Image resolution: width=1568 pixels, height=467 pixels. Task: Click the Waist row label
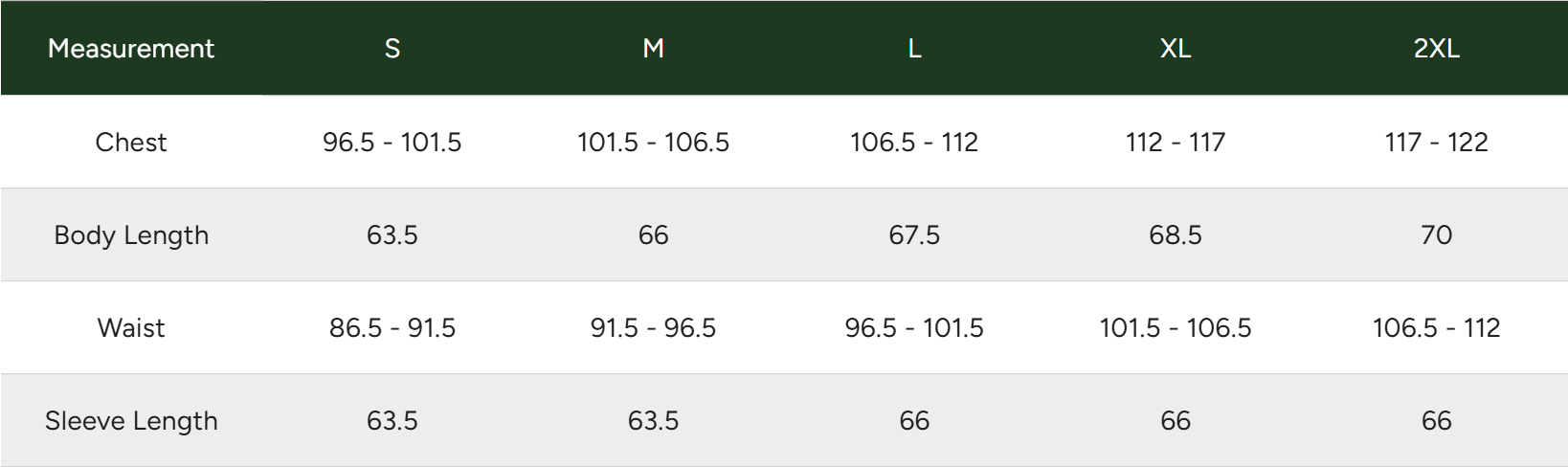[131, 328]
